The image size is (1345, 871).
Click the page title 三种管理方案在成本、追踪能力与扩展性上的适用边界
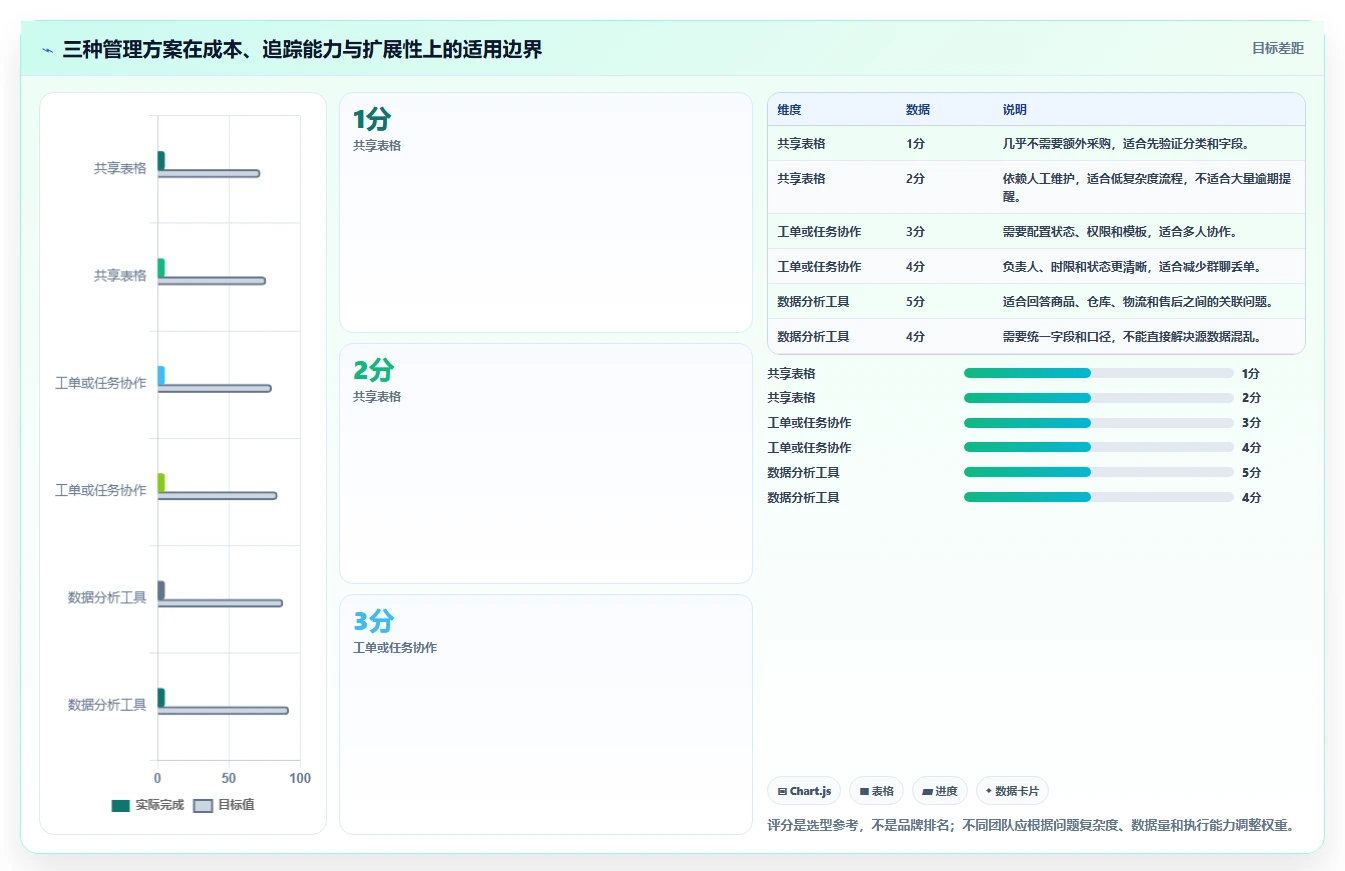[302, 50]
